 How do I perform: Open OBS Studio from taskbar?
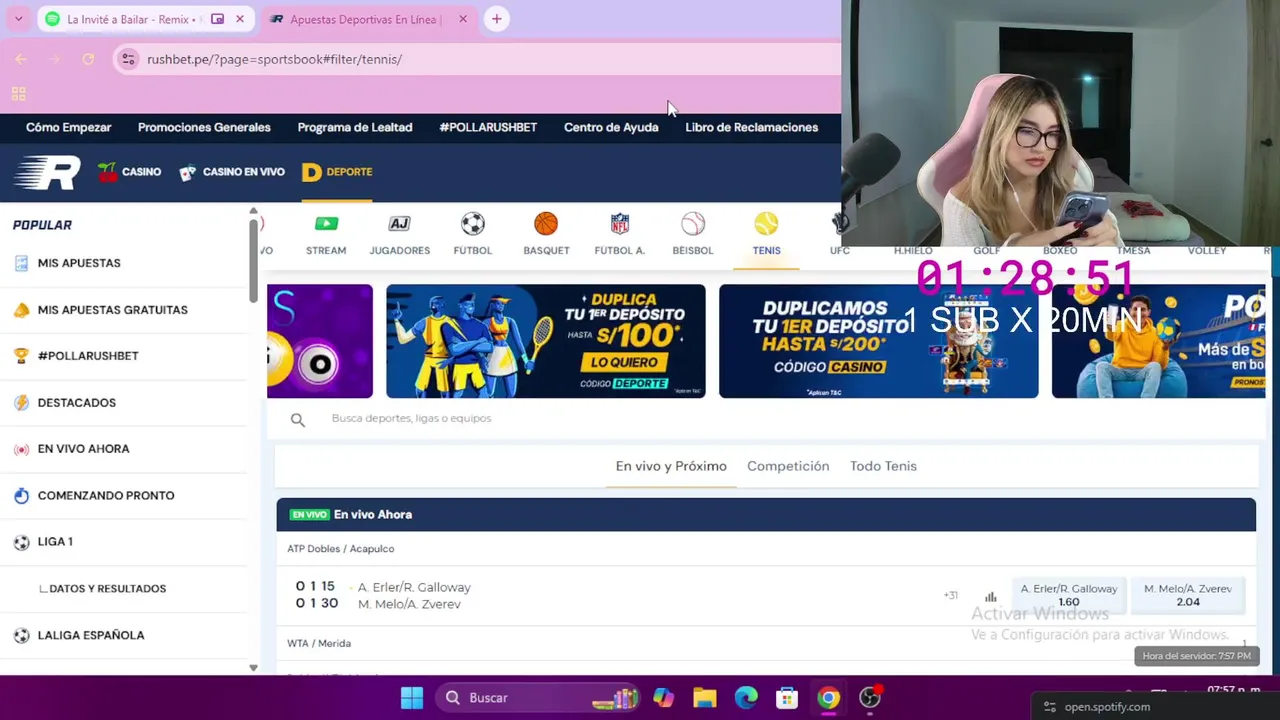pyautogui.click(x=870, y=698)
